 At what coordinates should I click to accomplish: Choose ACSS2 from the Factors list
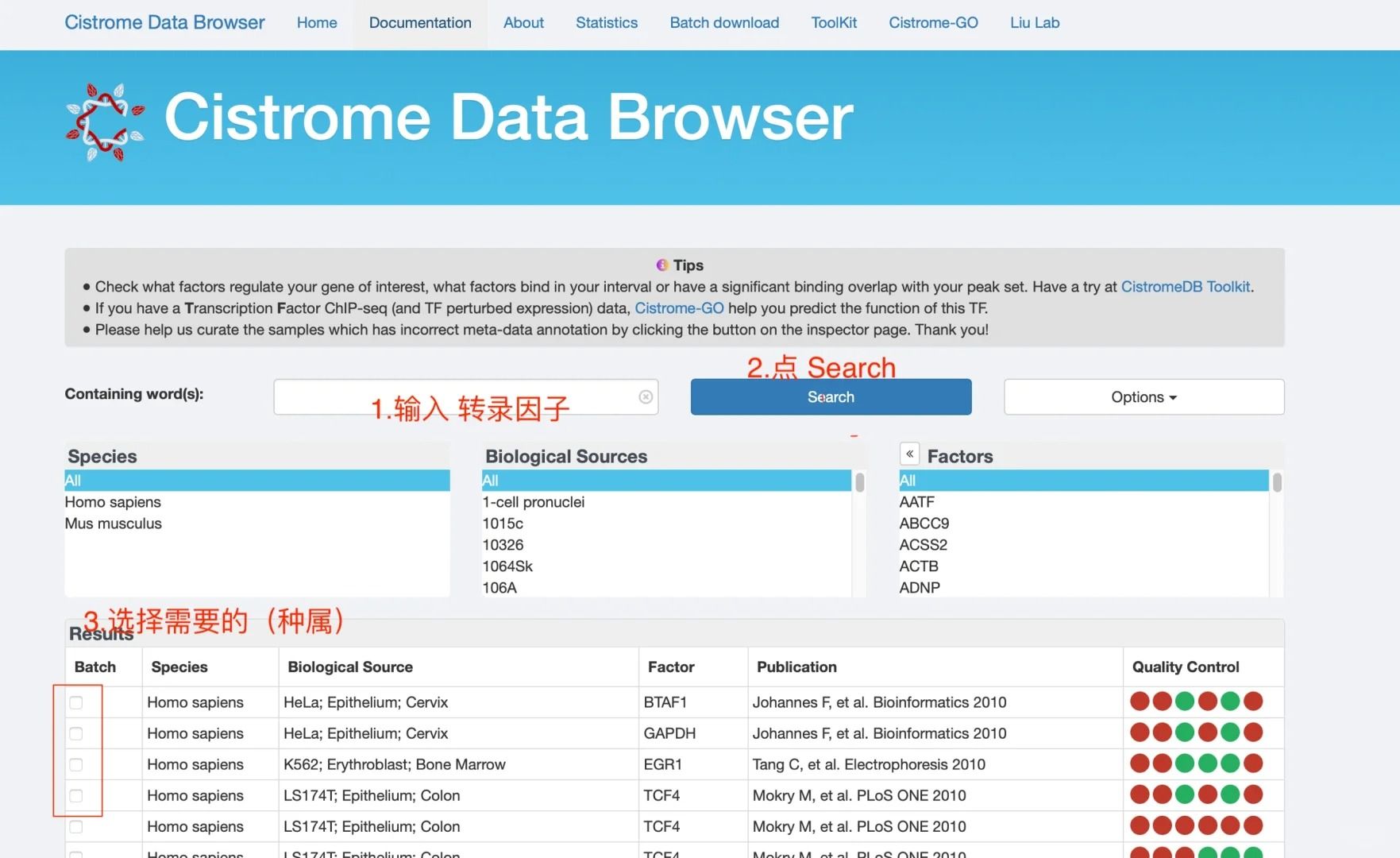pos(923,545)
